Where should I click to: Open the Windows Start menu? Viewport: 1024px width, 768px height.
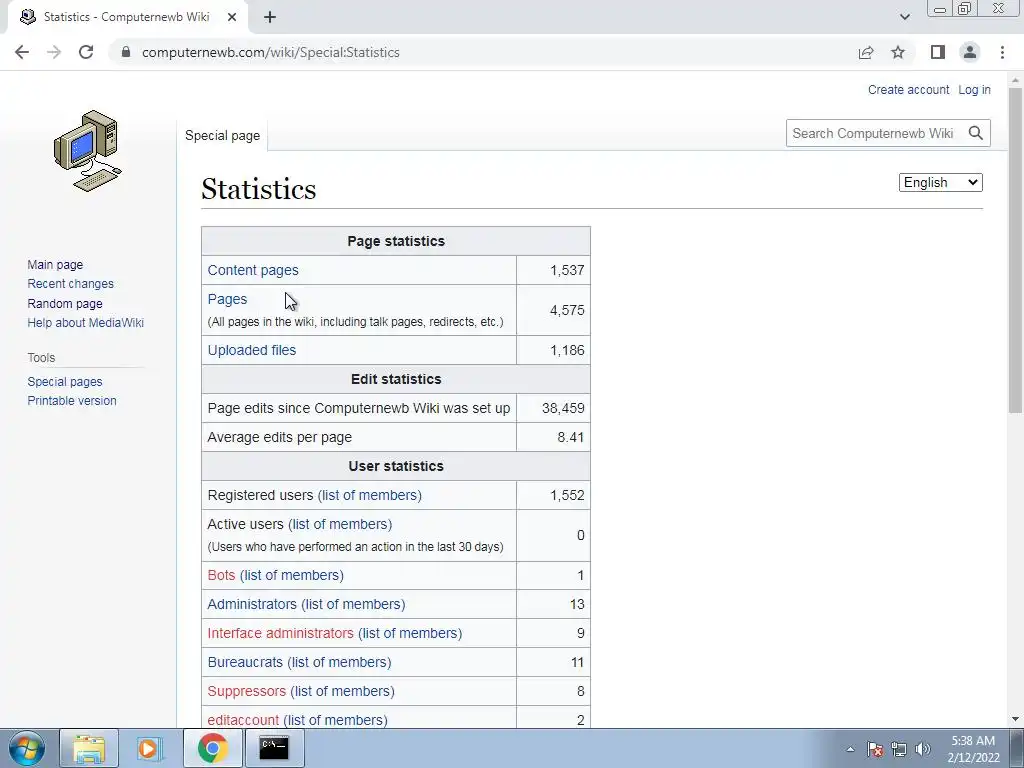(27, 748)
